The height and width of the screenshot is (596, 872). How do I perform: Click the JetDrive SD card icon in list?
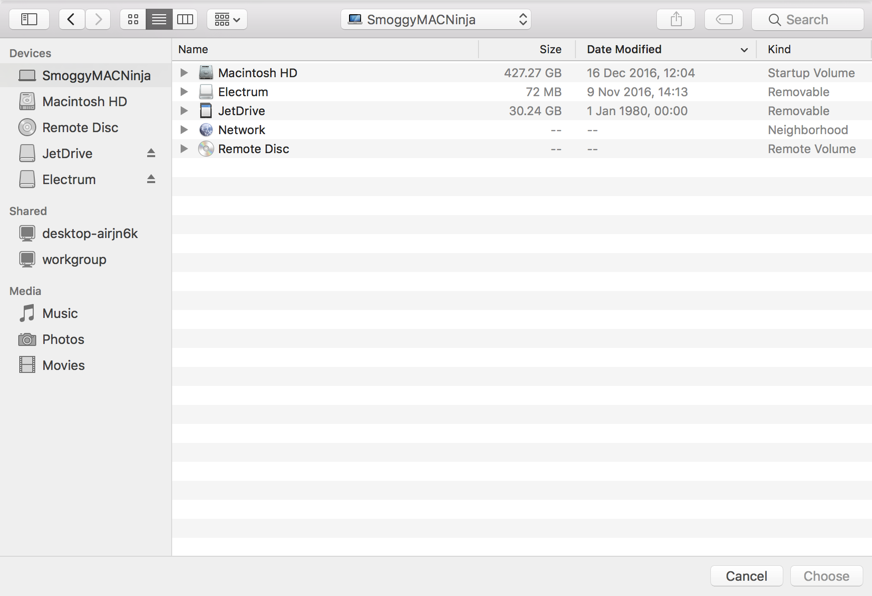pyautogui.click(x=206, y=111)
